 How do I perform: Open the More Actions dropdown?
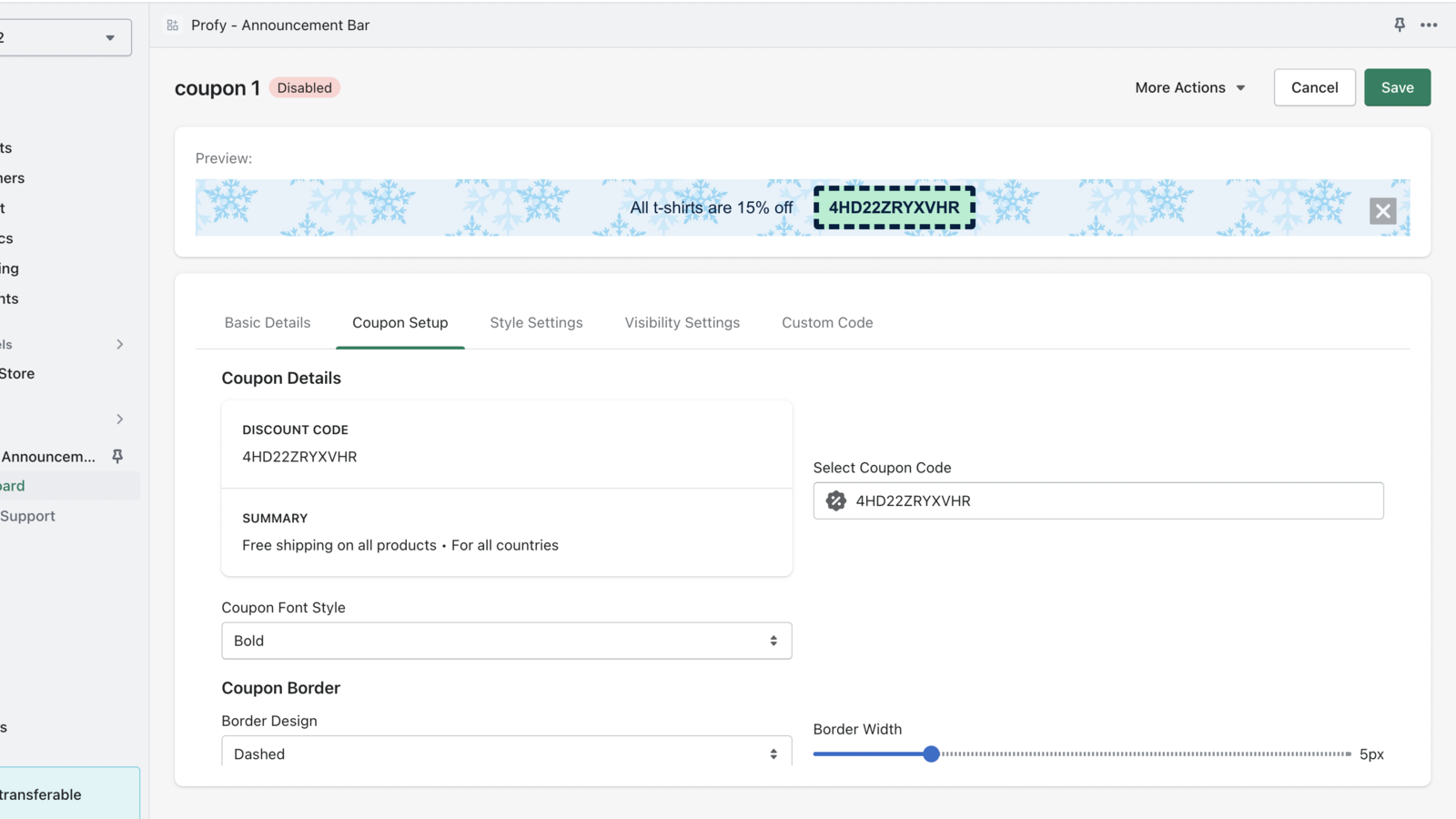pos(1189,87)
